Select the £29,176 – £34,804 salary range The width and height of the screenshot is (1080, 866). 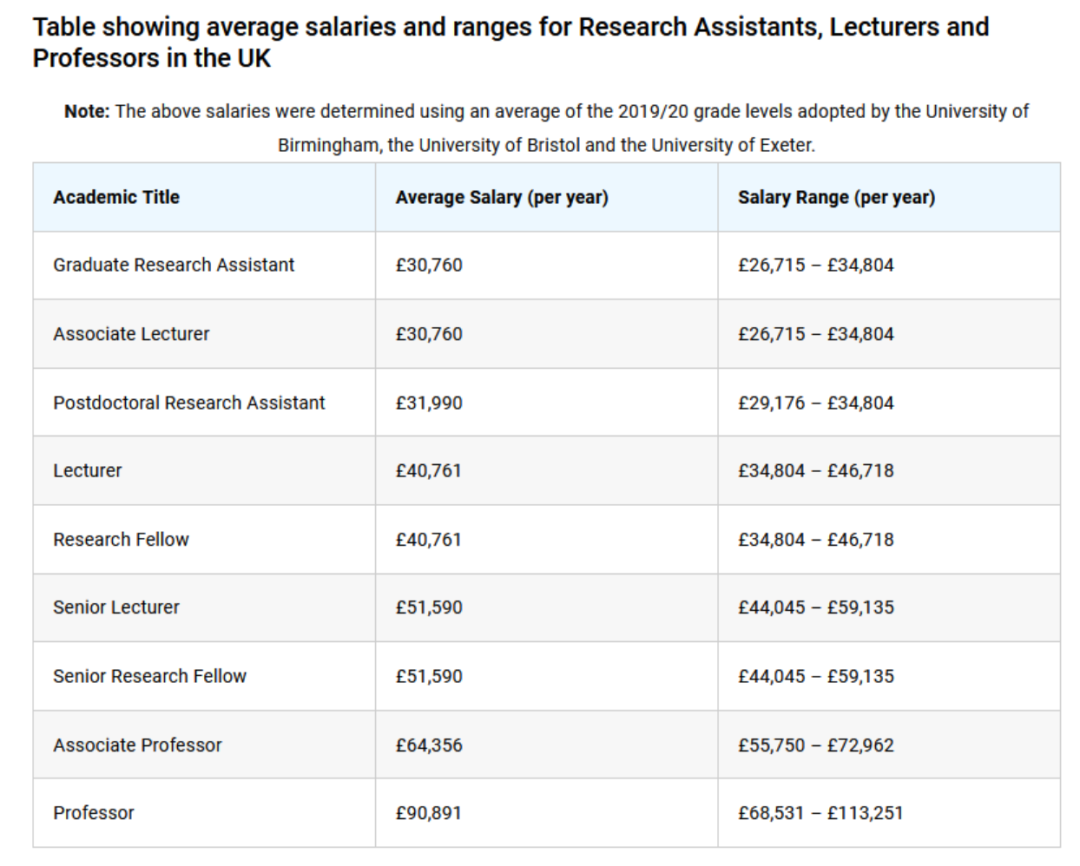click(x=816, y=403)
